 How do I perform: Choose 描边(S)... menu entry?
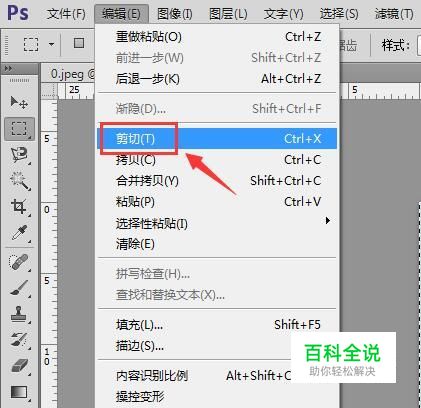coord(194,346)
